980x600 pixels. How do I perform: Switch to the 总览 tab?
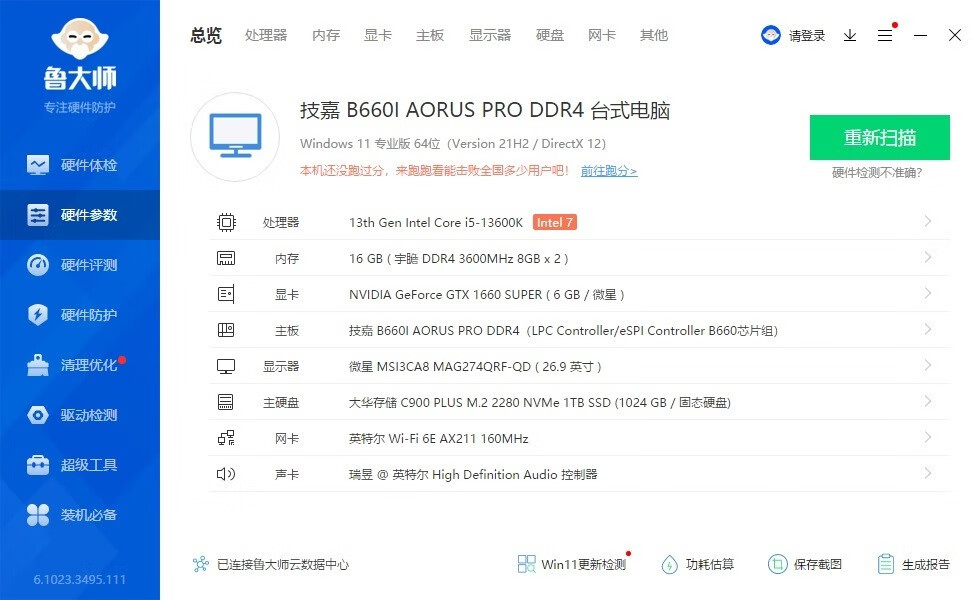click(206, 35)
